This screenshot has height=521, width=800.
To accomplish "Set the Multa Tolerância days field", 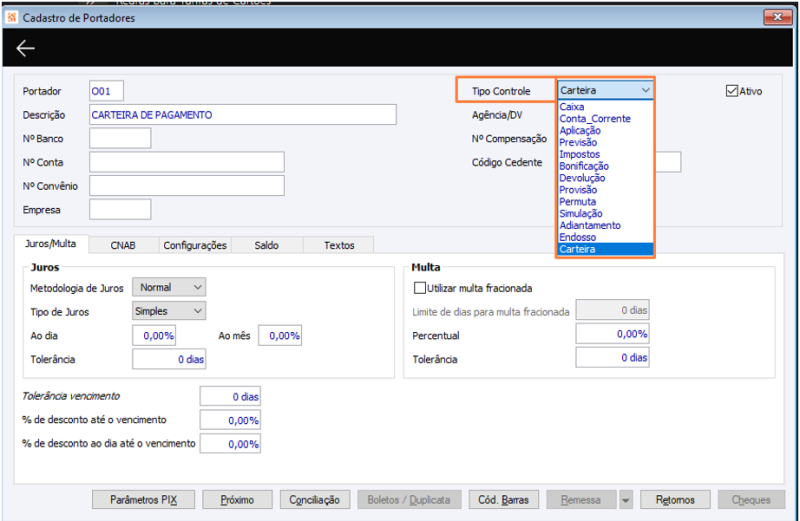I will 612,357.
